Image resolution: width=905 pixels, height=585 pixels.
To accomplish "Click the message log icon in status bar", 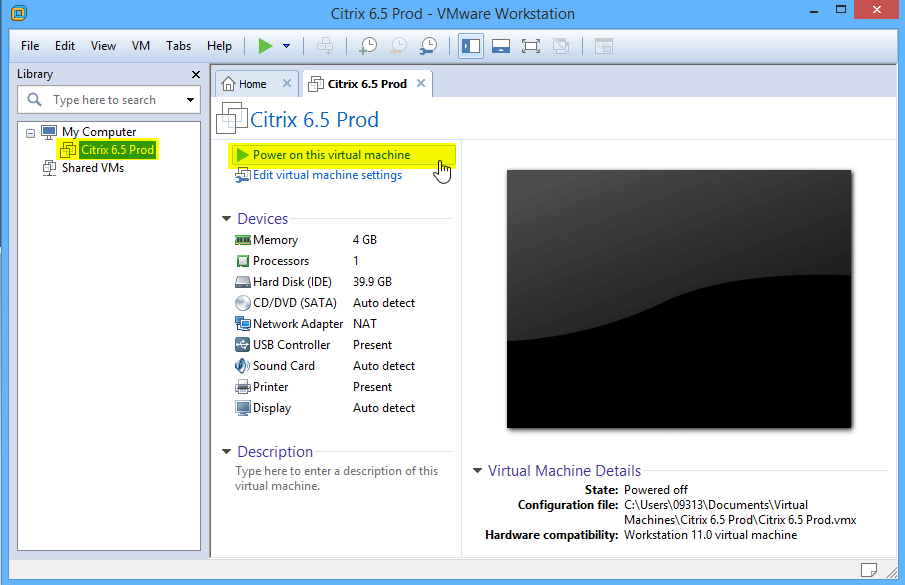I will click(869, 570).
